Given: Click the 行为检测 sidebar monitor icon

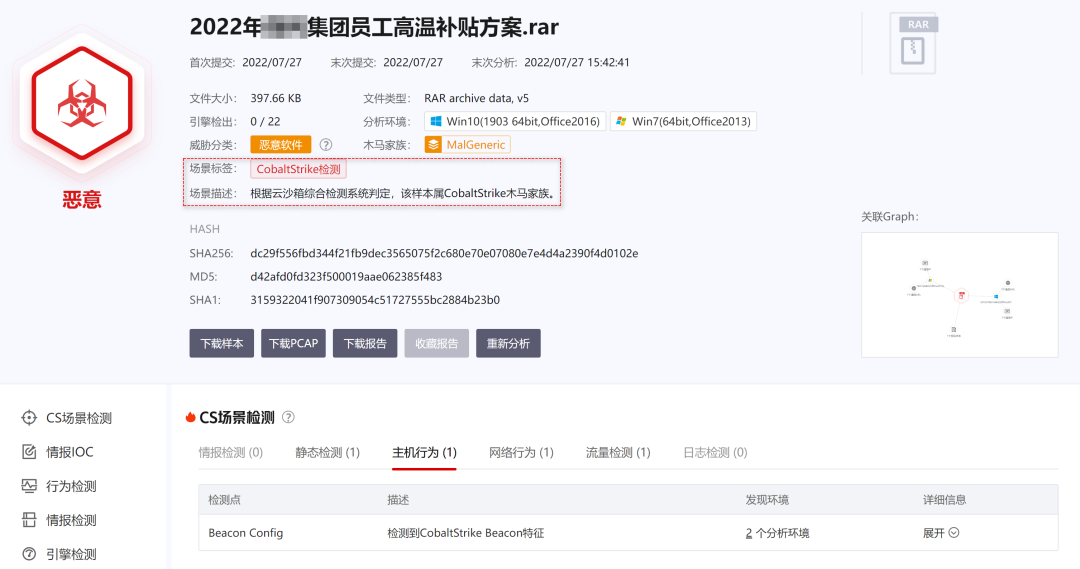Looking at the screenshot, I should tap(29, 486).
